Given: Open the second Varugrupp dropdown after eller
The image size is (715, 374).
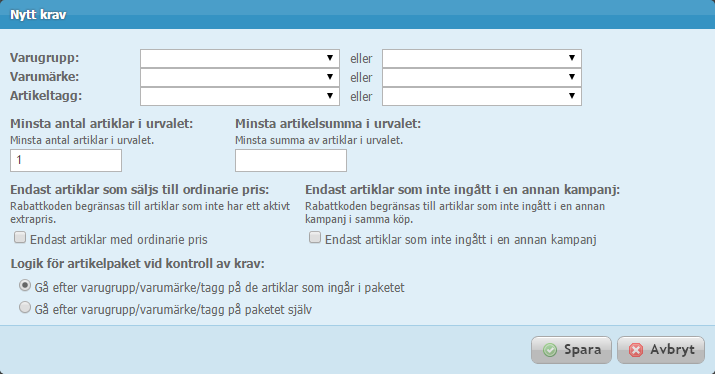Looking at the screenshot, I should pos(482,58).
